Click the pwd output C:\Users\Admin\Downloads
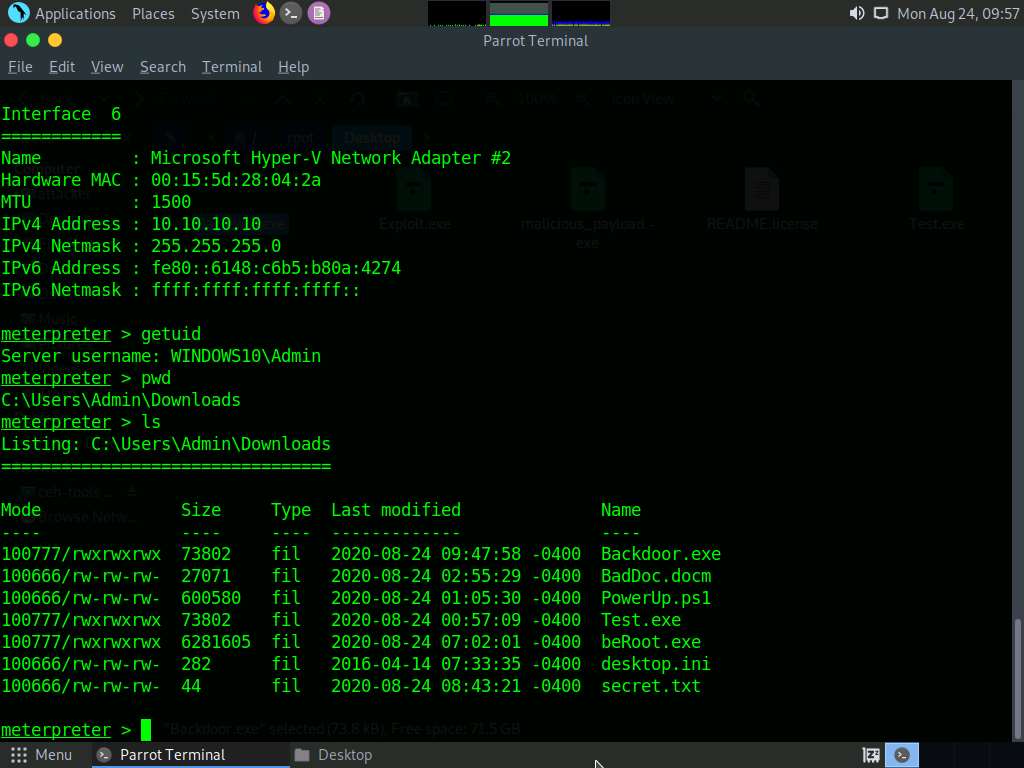The width and height of the screenshot is (1024, 768). coord(121,400)
